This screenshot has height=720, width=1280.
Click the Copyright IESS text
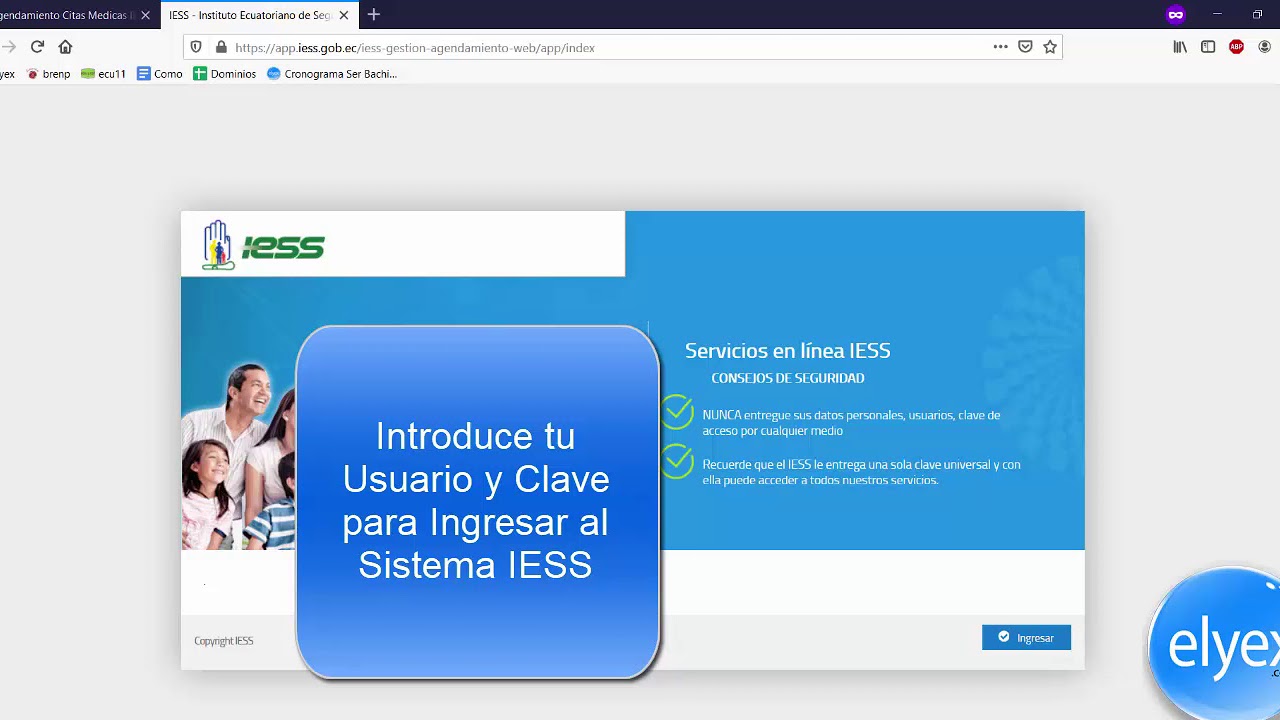(224, 641)
